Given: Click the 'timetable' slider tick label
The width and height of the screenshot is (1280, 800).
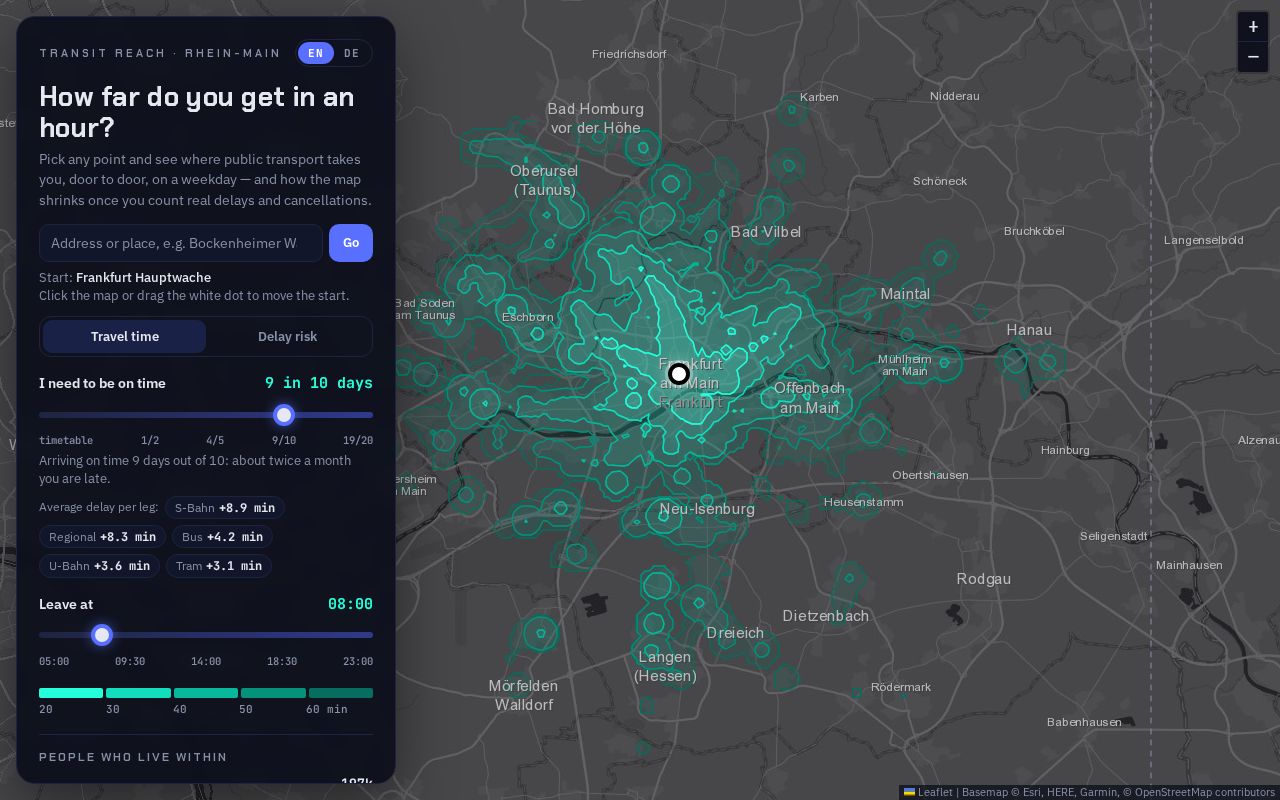Looking at the screenshot, I should 66,440.
